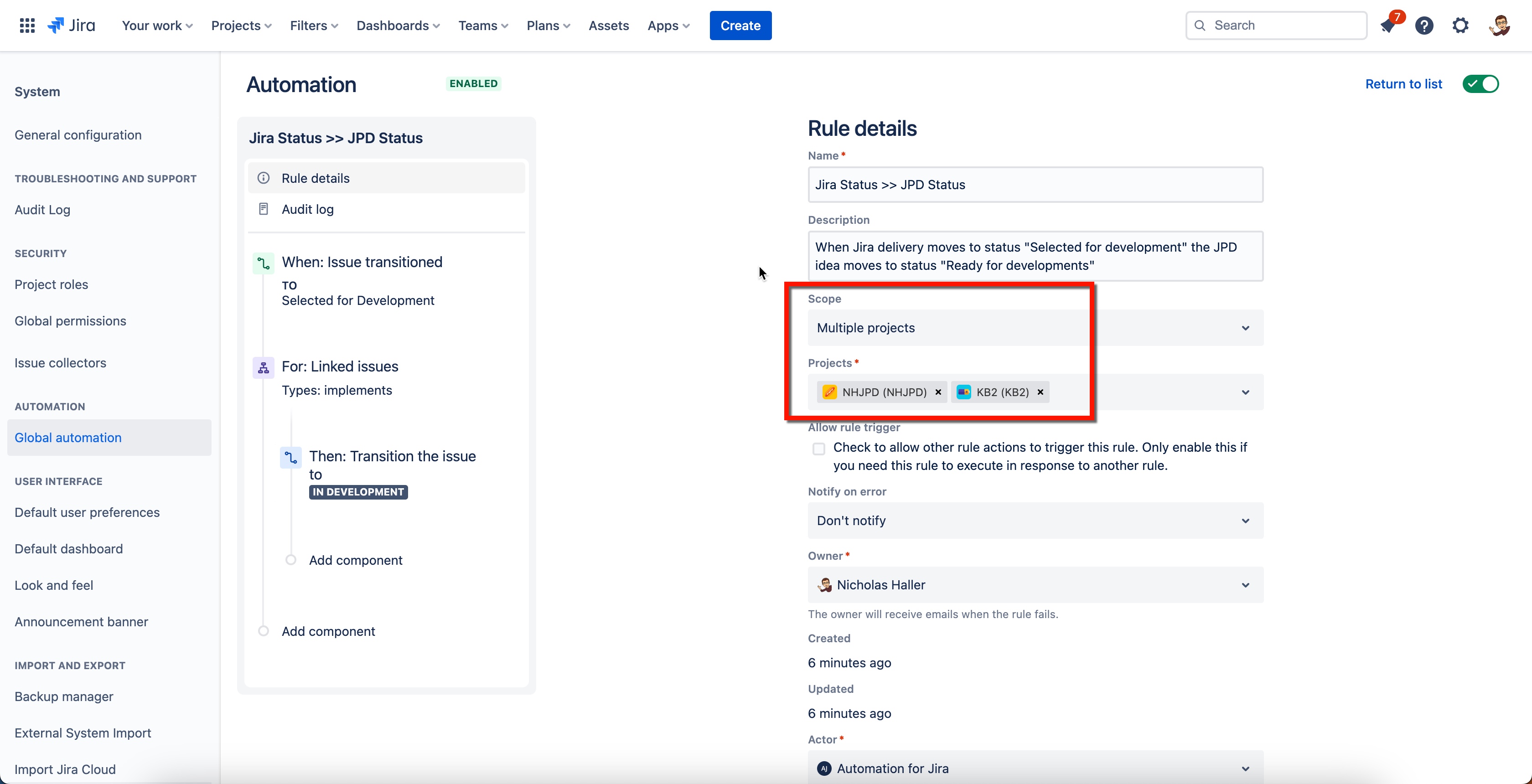1532x784 pixels.
Task: Click your profile avatar
Action: [x=1499, y=25]
